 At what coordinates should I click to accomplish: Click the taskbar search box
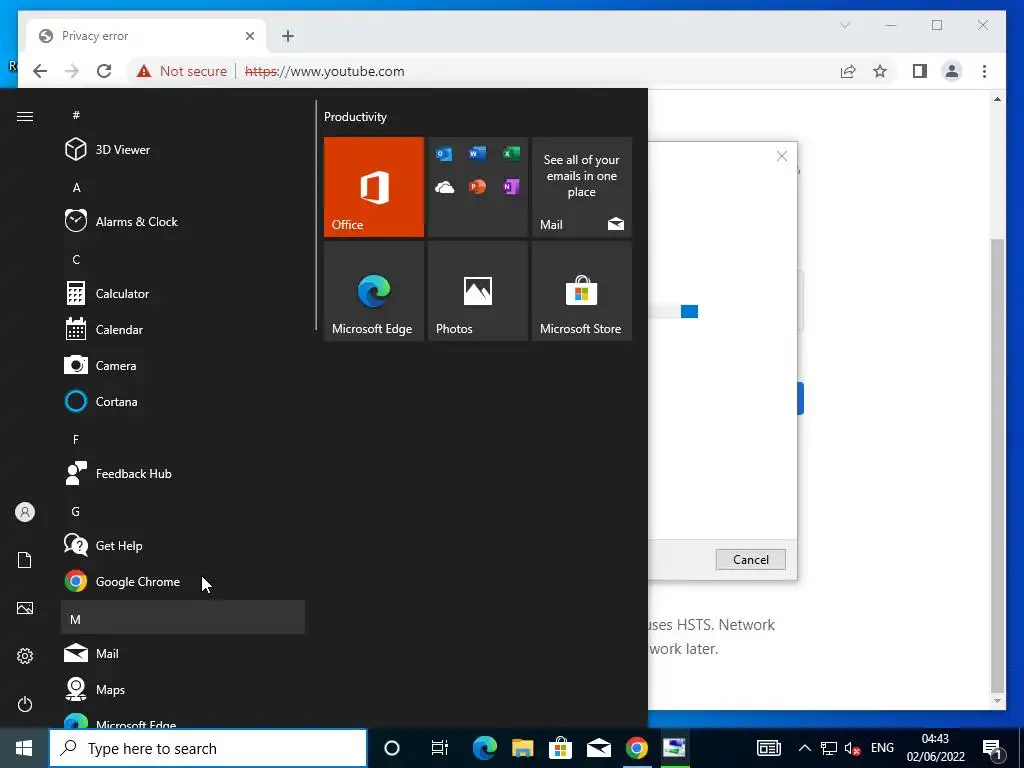208,748
